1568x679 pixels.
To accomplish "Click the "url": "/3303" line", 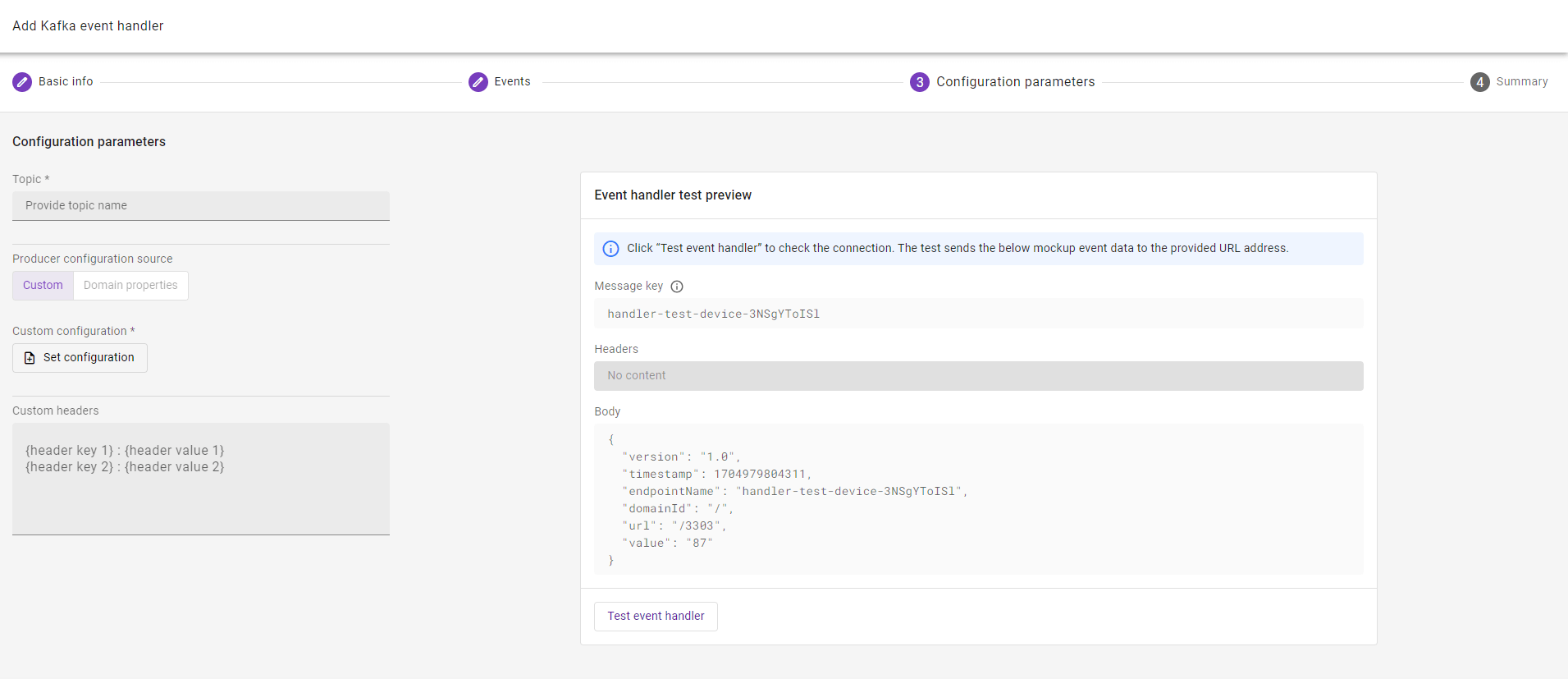I will coord(674,525).
